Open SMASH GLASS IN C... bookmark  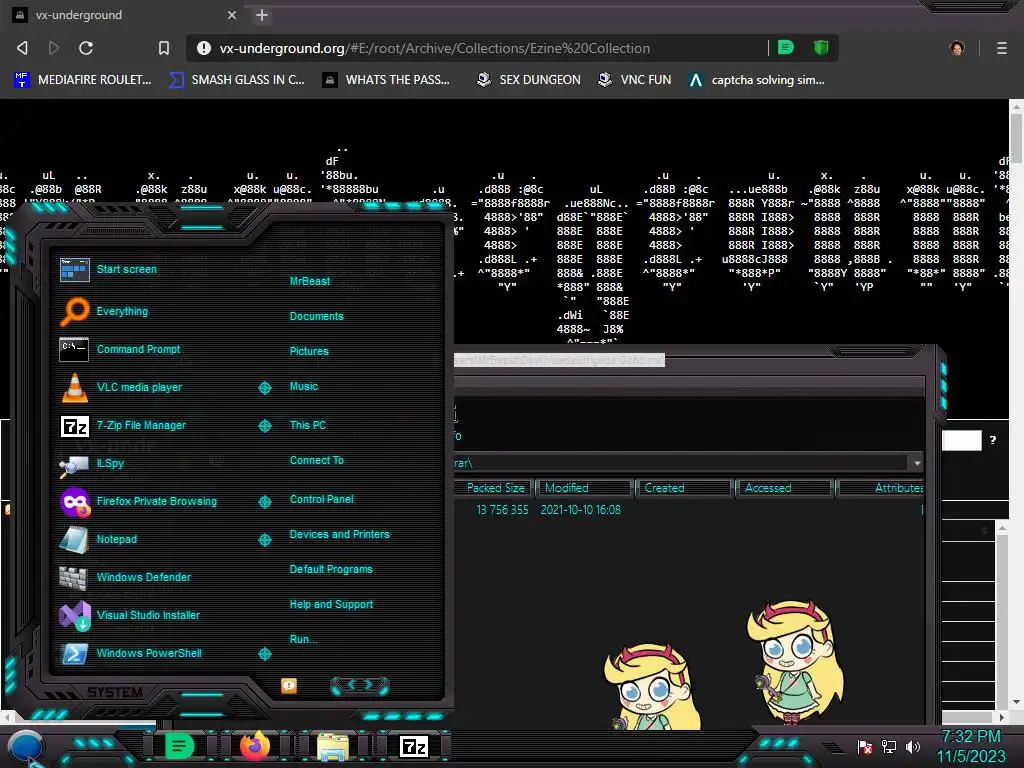click(x=236, y=80)
